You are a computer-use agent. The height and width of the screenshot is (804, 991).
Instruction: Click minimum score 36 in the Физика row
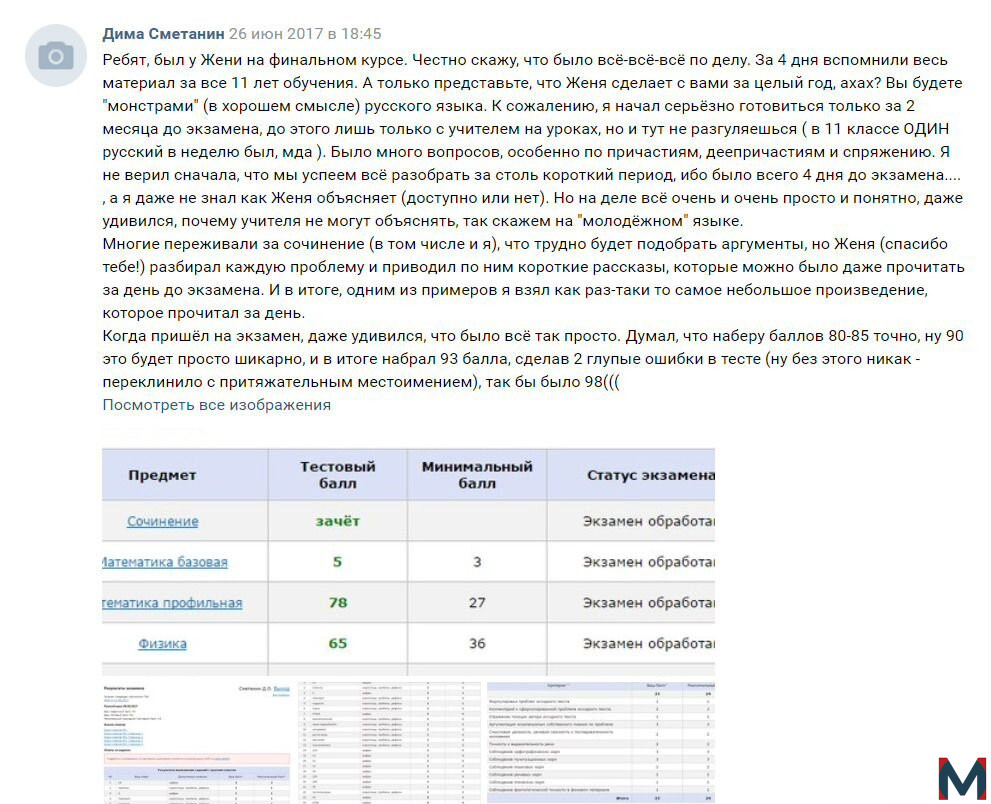477,643
